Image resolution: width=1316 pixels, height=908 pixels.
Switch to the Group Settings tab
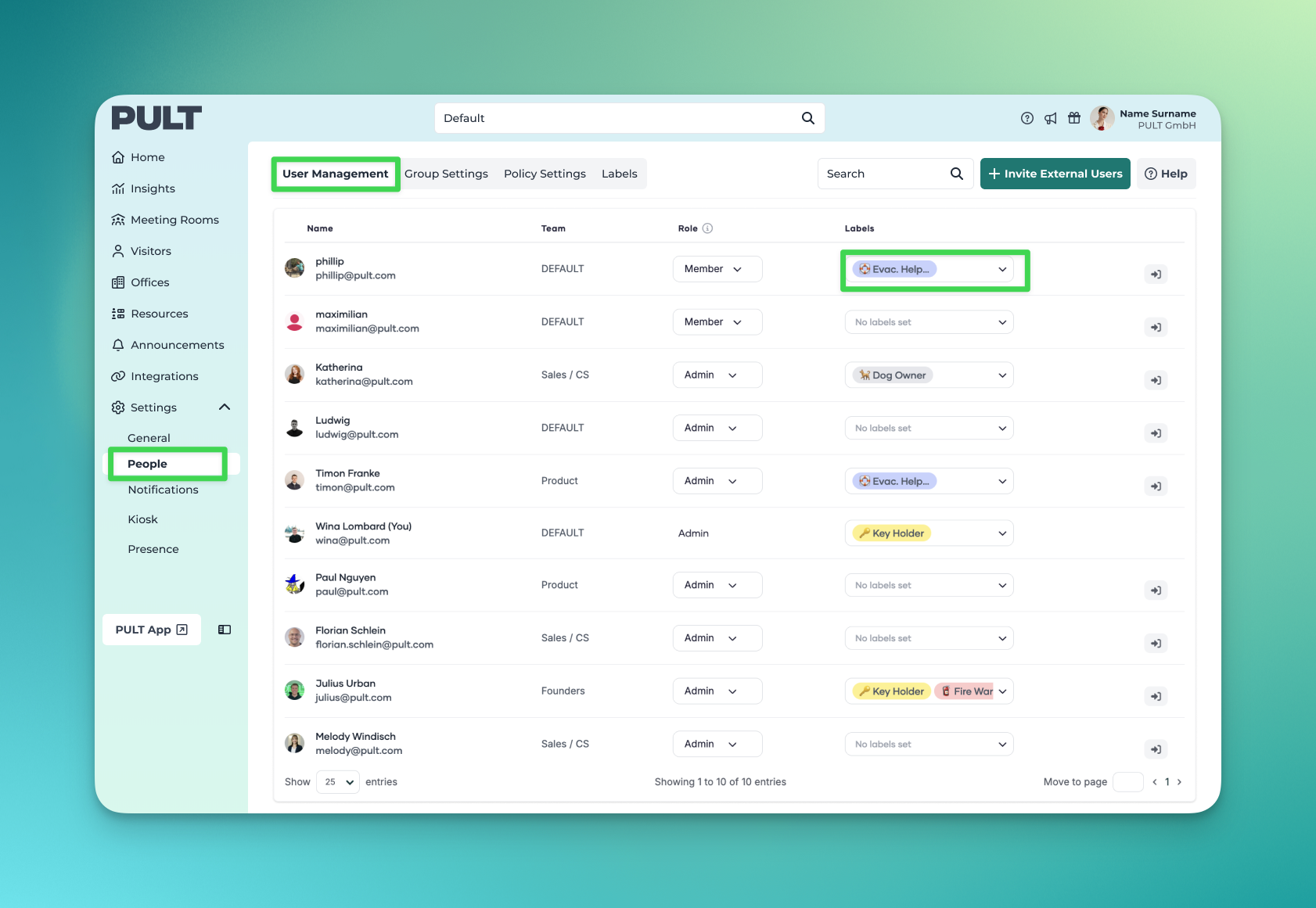pos(446,174)
